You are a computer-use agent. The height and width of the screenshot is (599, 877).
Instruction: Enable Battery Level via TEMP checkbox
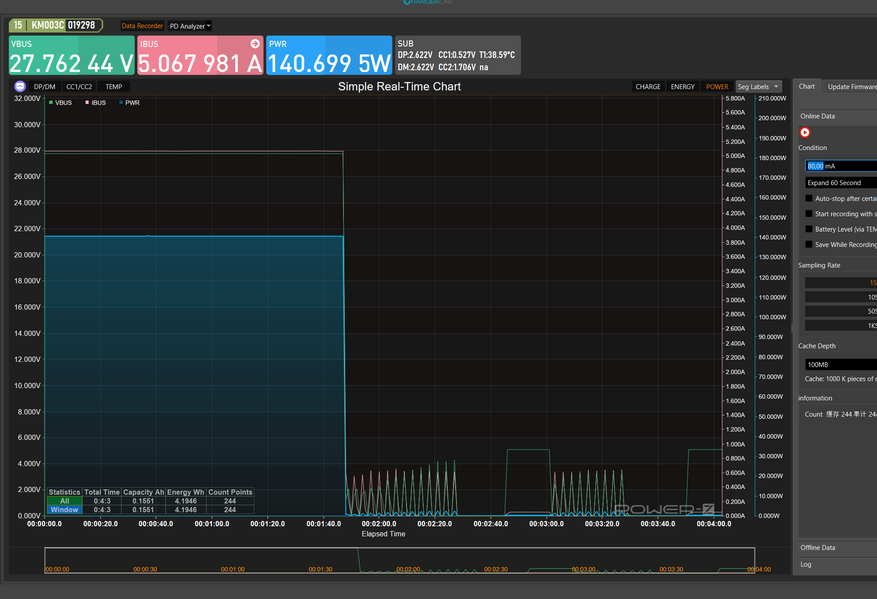(x=809, y=229)
